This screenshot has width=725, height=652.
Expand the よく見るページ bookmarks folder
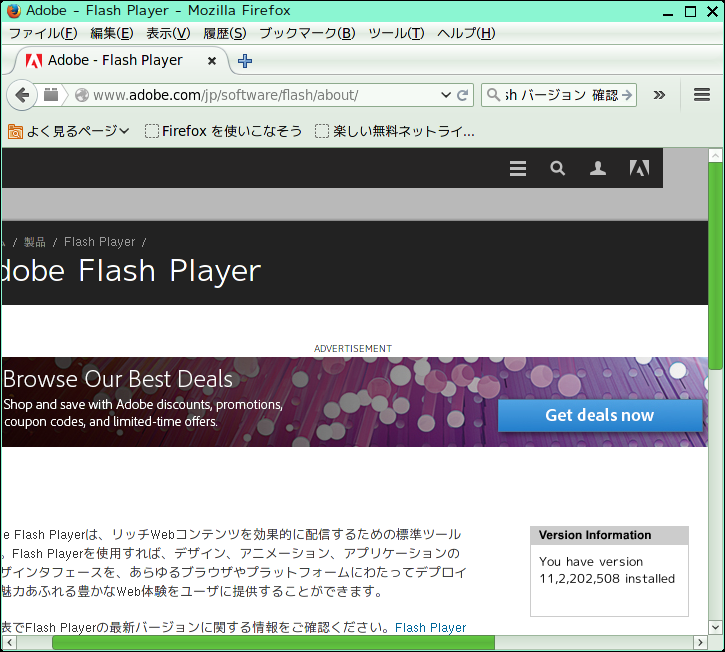click(68, 131)
